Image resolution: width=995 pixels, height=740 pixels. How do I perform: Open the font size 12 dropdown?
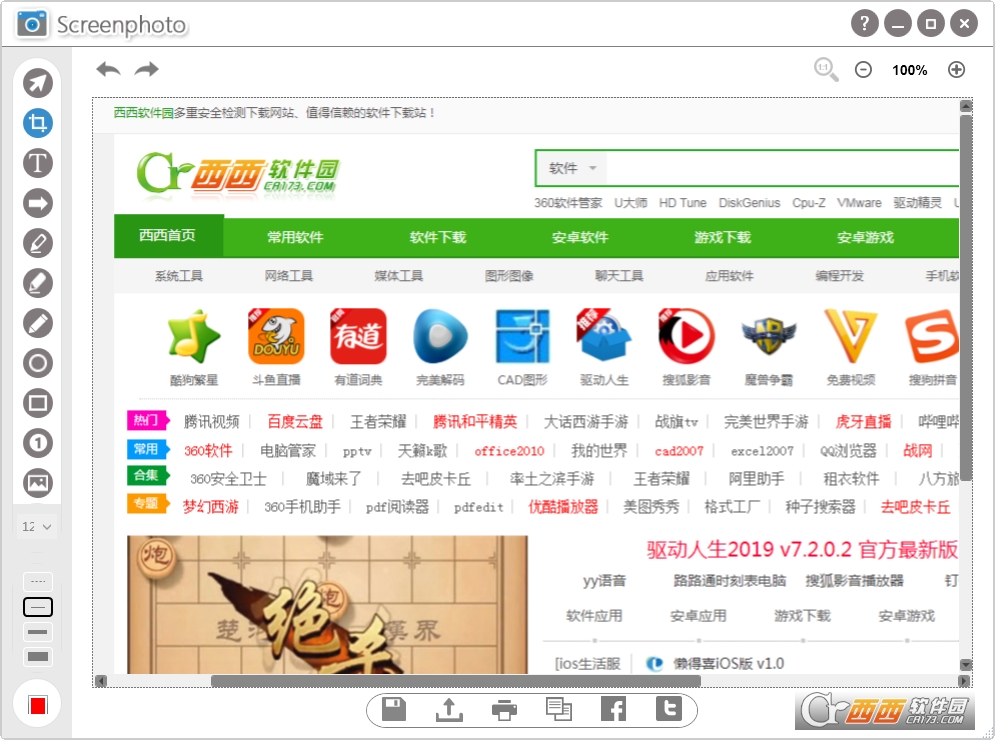click(37, 526)
